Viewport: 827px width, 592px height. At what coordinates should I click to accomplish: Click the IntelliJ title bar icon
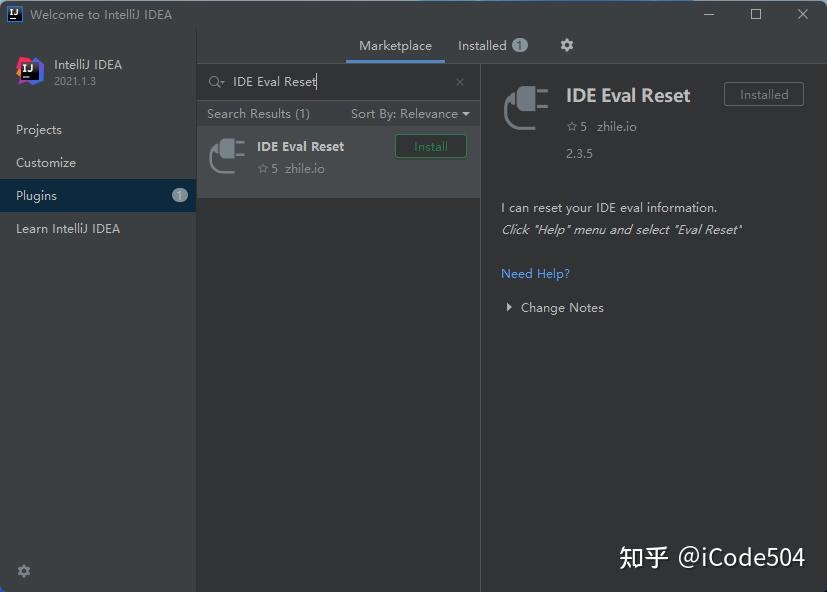click(x=13, y=14)
